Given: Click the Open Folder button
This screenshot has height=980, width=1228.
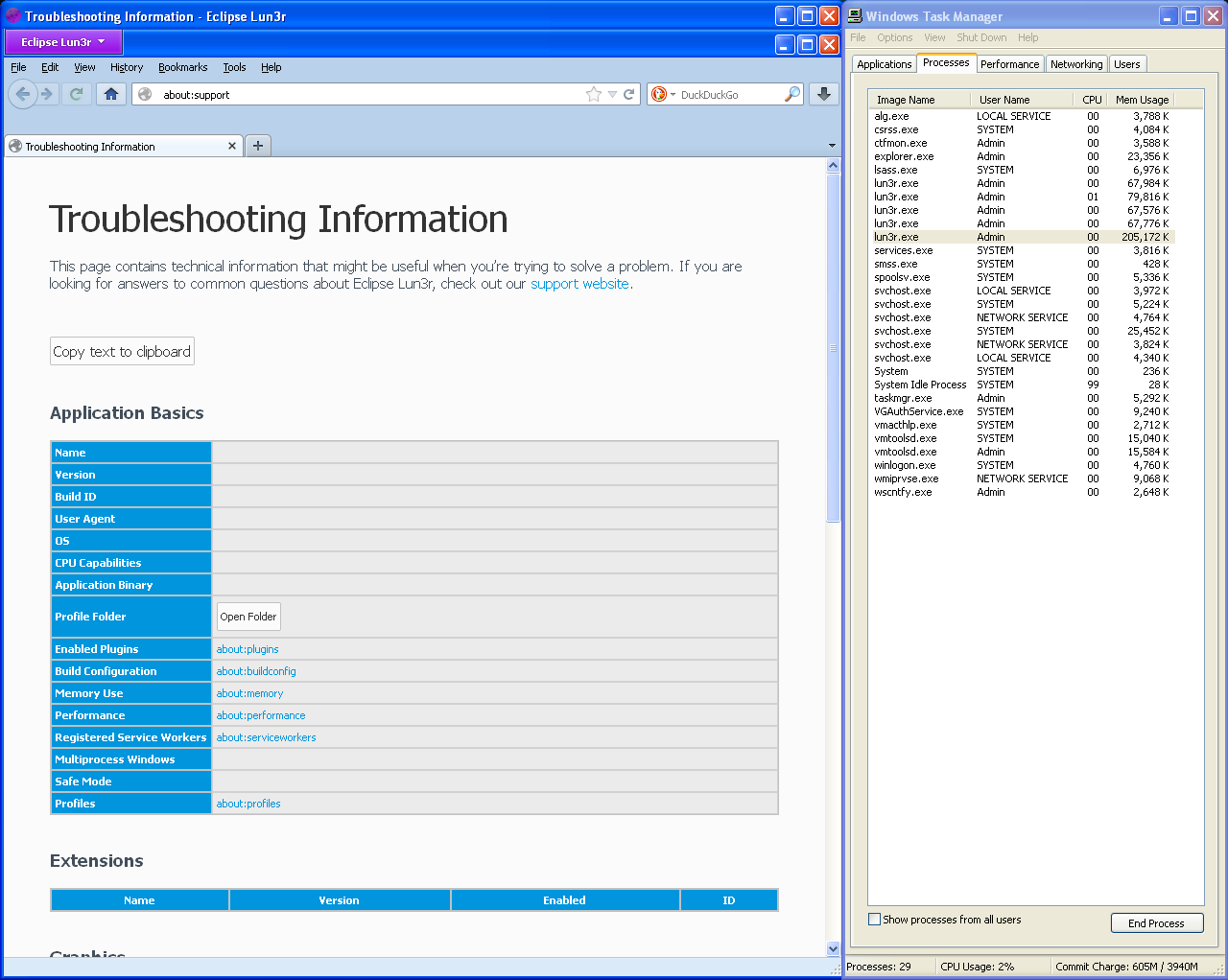Looking at the screenshot, I should 248,617.
